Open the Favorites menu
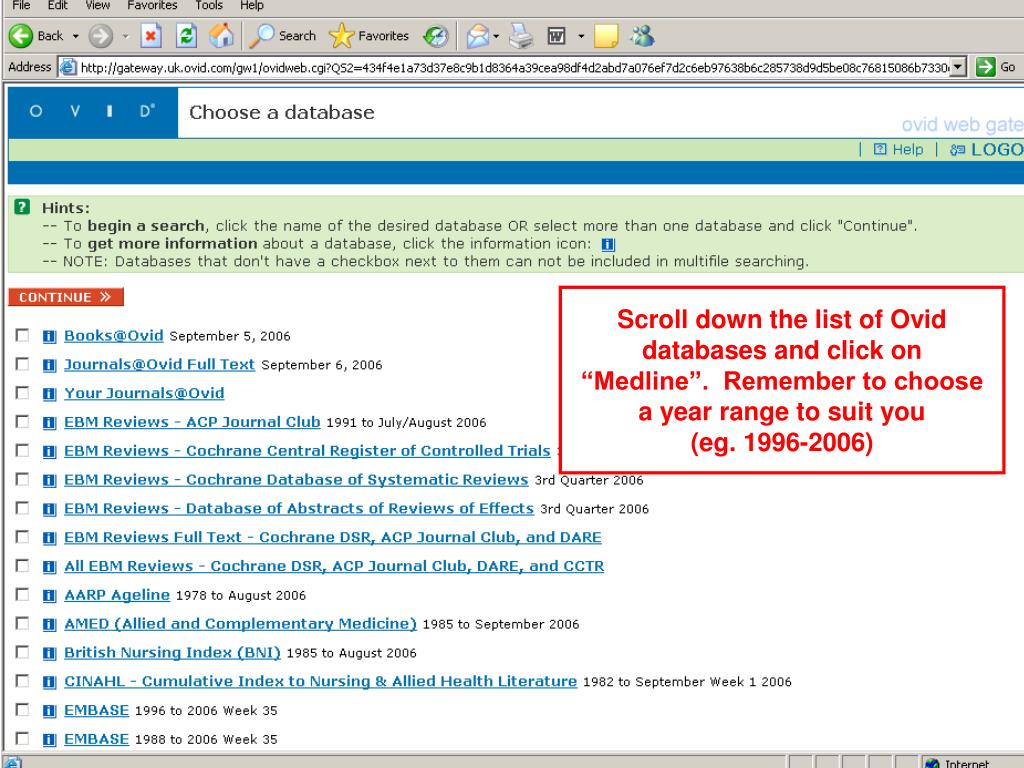 point(152,5)
